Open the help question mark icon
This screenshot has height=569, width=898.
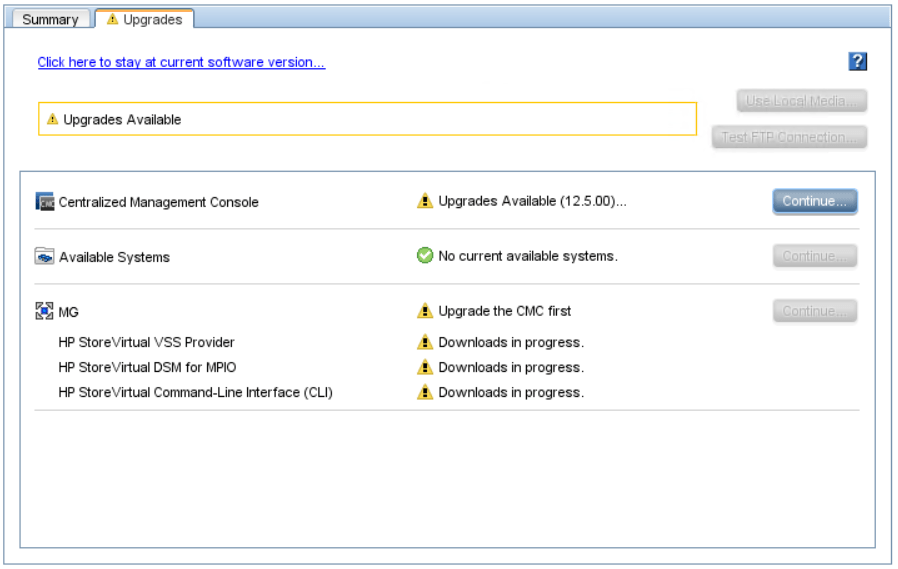point(857,61)
